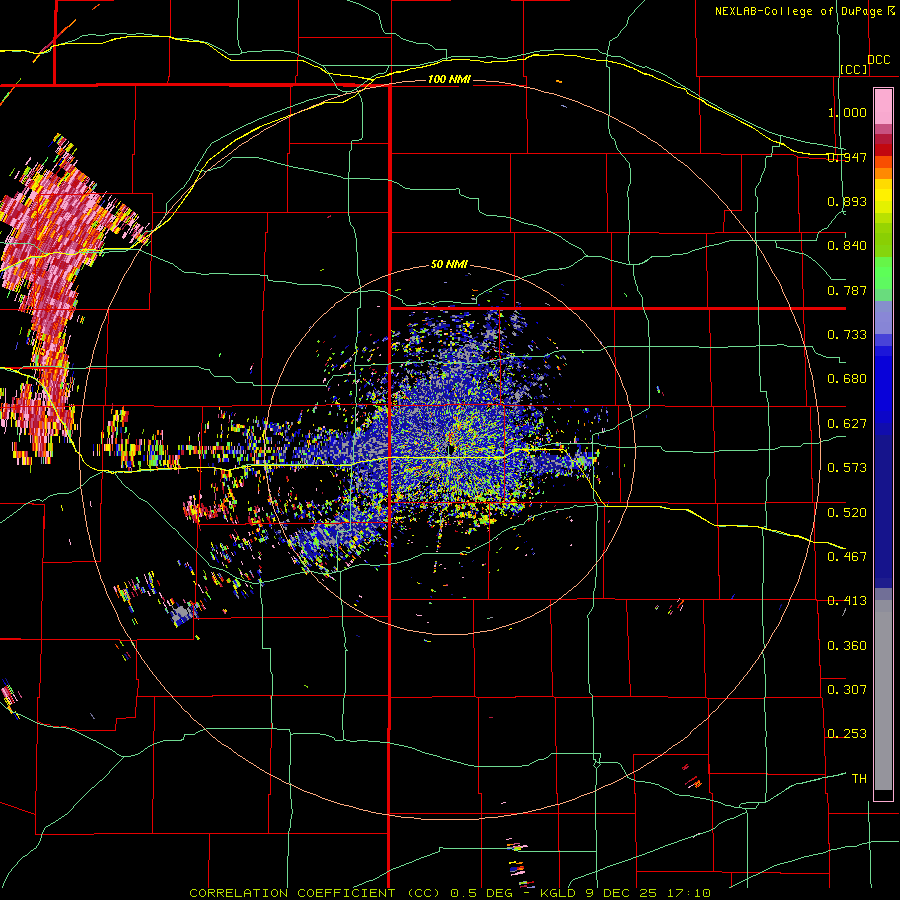Click the Correlation Coefficient product caption
The image size is (900, 900).
pyautogui.click(x=451, y=893)
